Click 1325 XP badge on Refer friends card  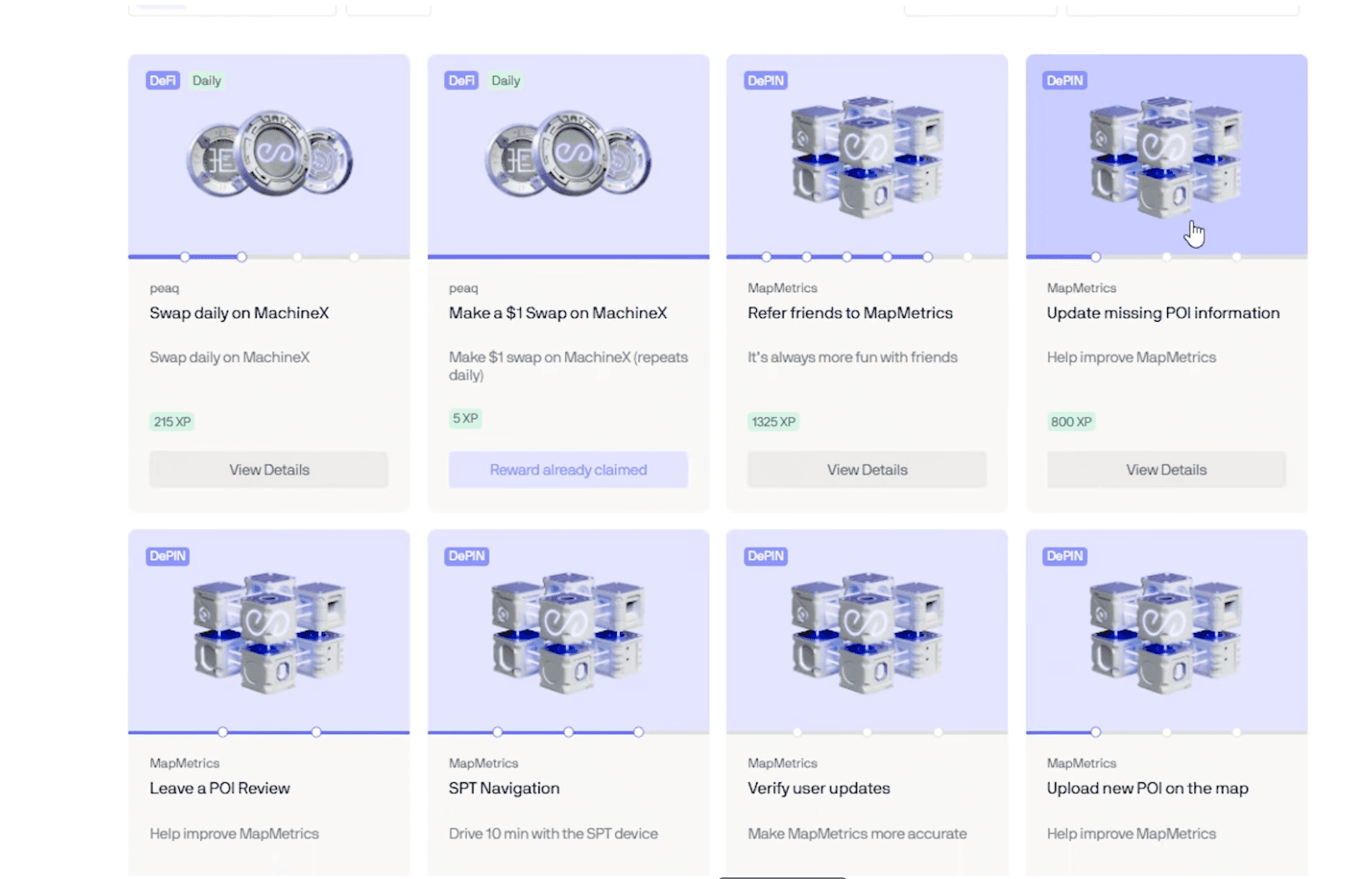pos(774,422)
